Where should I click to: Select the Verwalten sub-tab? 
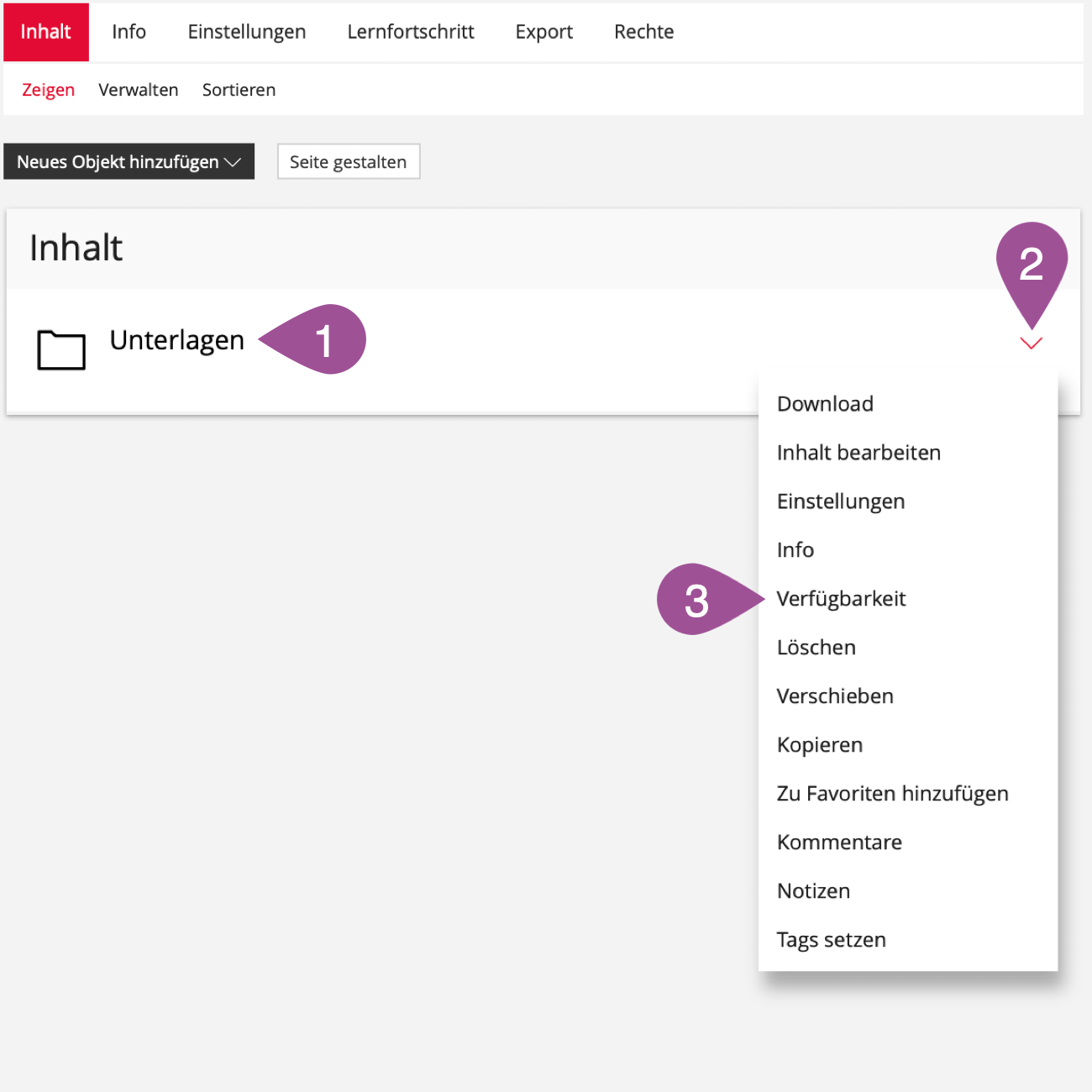138,90
